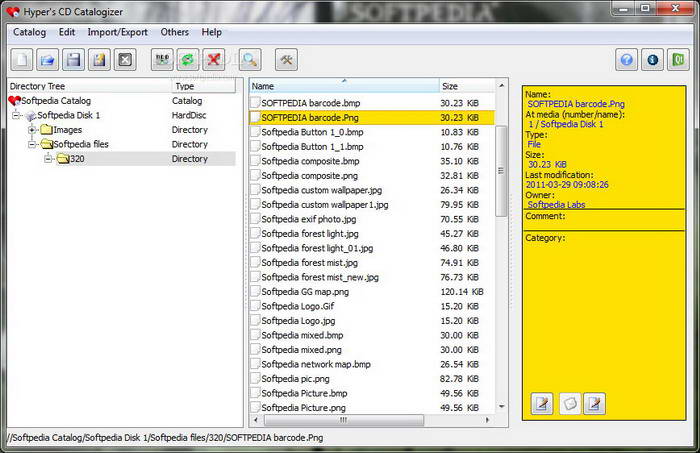The width and height of the screenshot is (700, 453).
Task: Click the first pencil edit button in details panel
Action: (542, 404)
